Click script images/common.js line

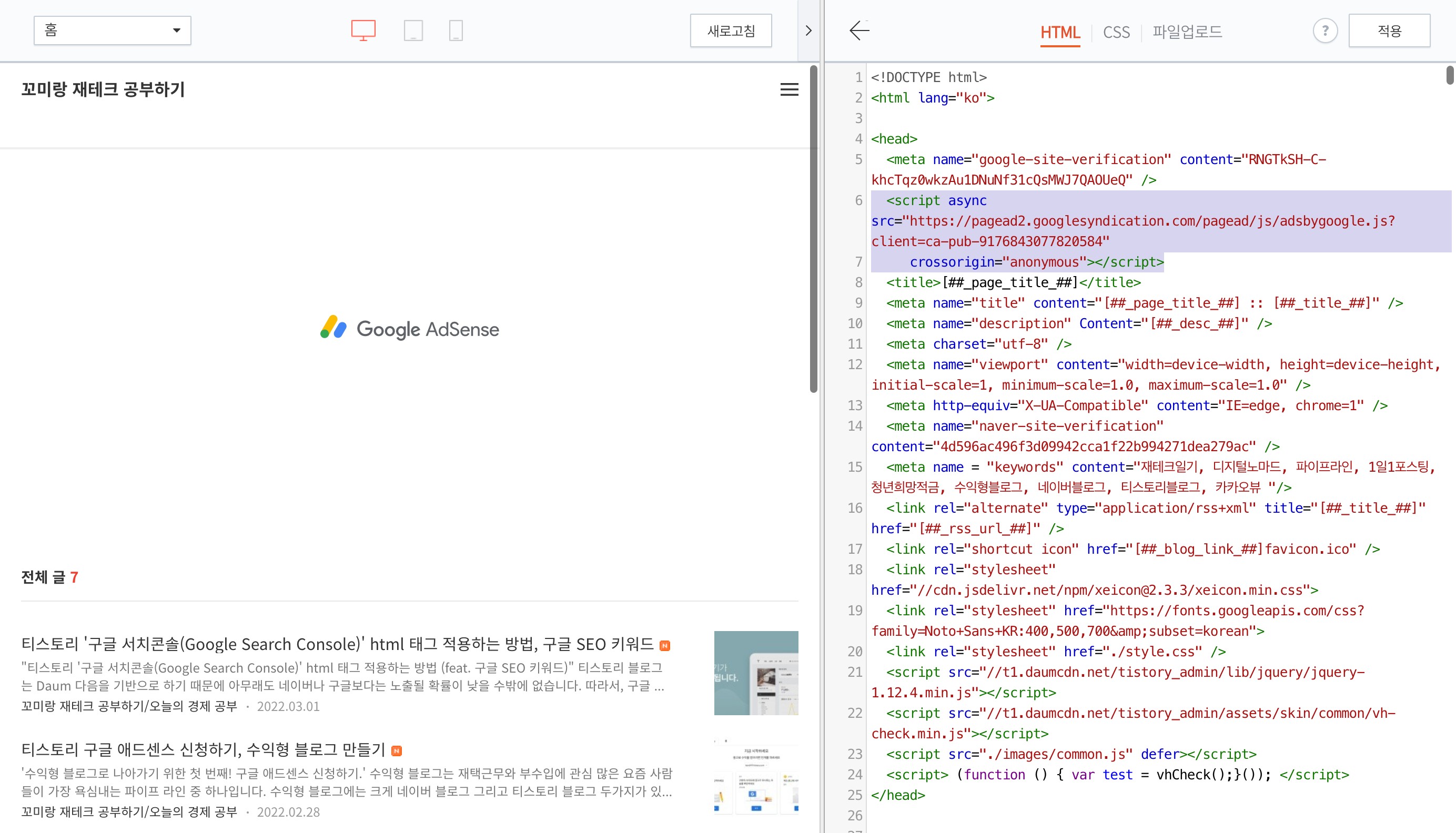(x=1071, y=754)
